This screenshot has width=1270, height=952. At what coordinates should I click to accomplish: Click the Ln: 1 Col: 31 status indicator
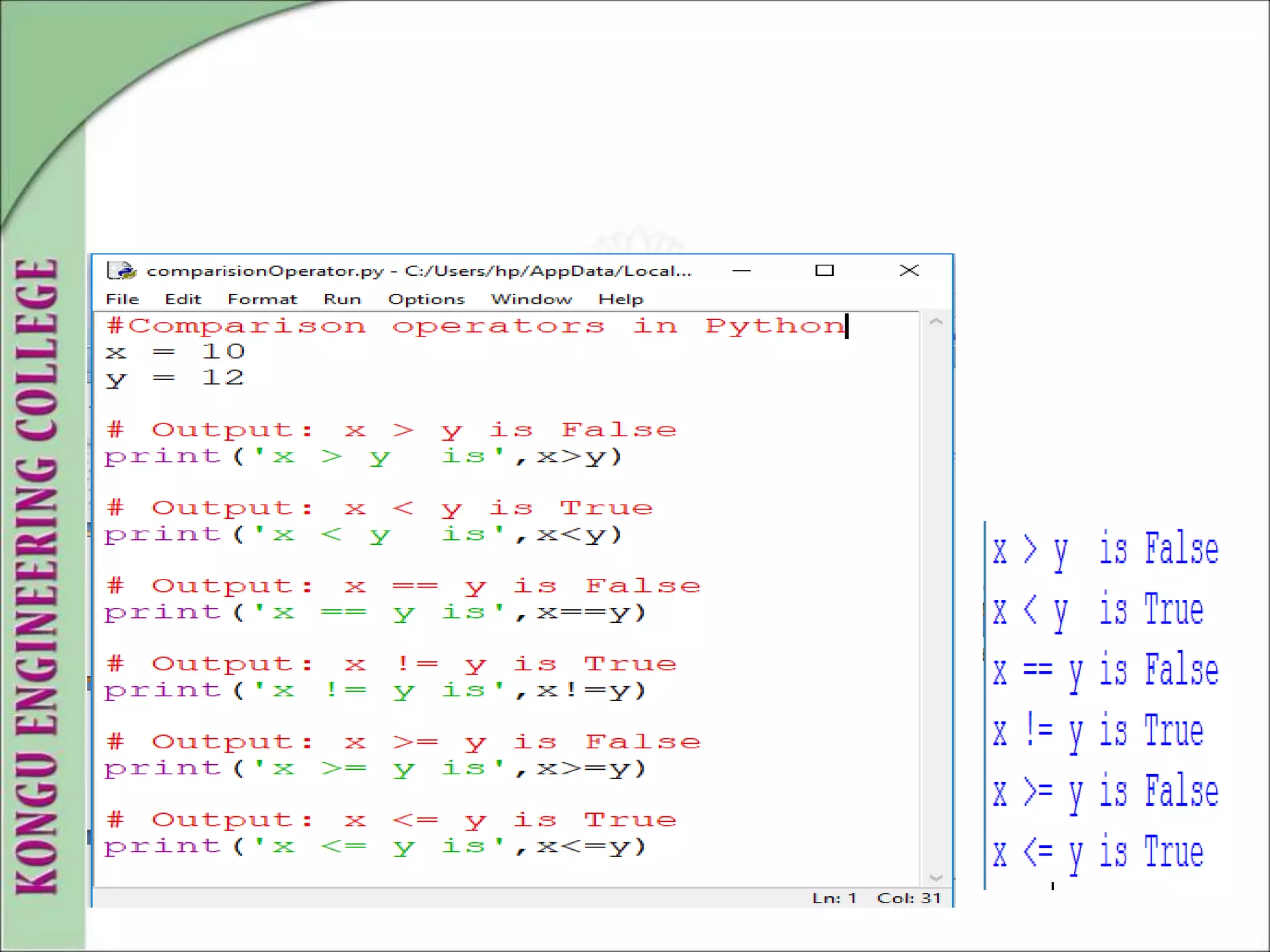pyautogui.click(x=876, y=898)
